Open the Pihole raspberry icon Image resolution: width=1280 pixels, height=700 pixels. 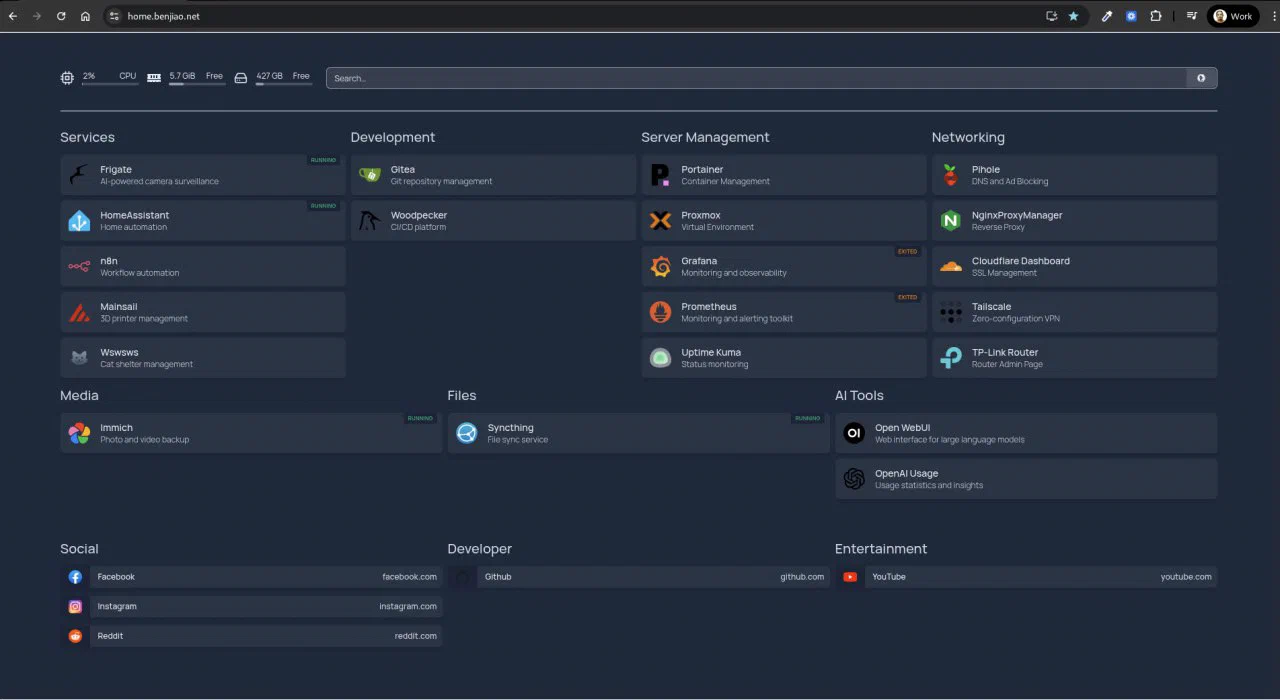coord(951,175)
